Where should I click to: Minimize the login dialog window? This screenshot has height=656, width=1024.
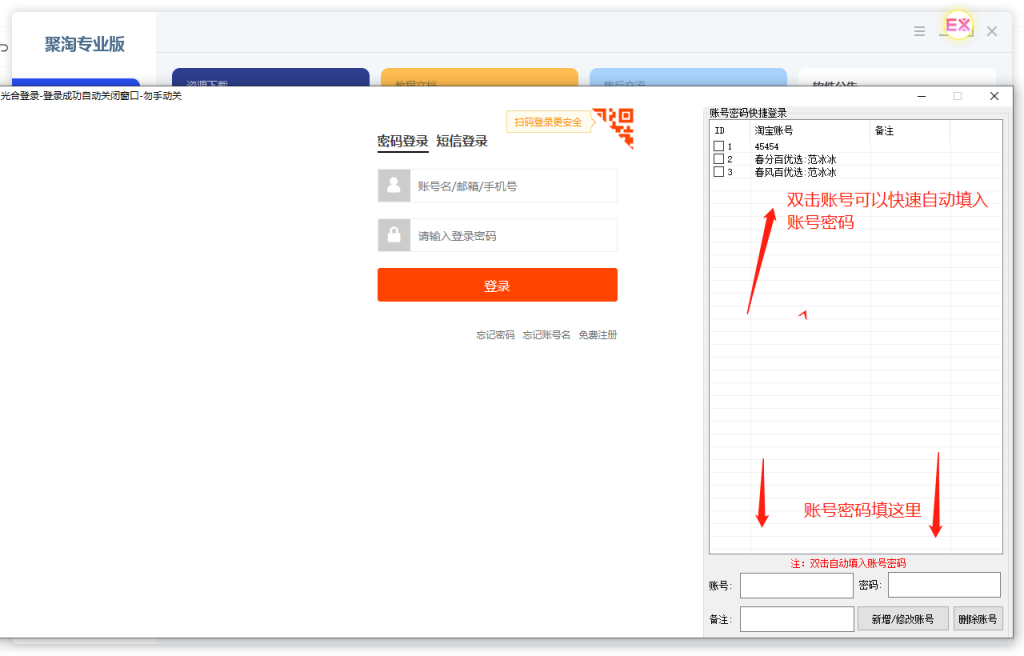click(921, 96)
